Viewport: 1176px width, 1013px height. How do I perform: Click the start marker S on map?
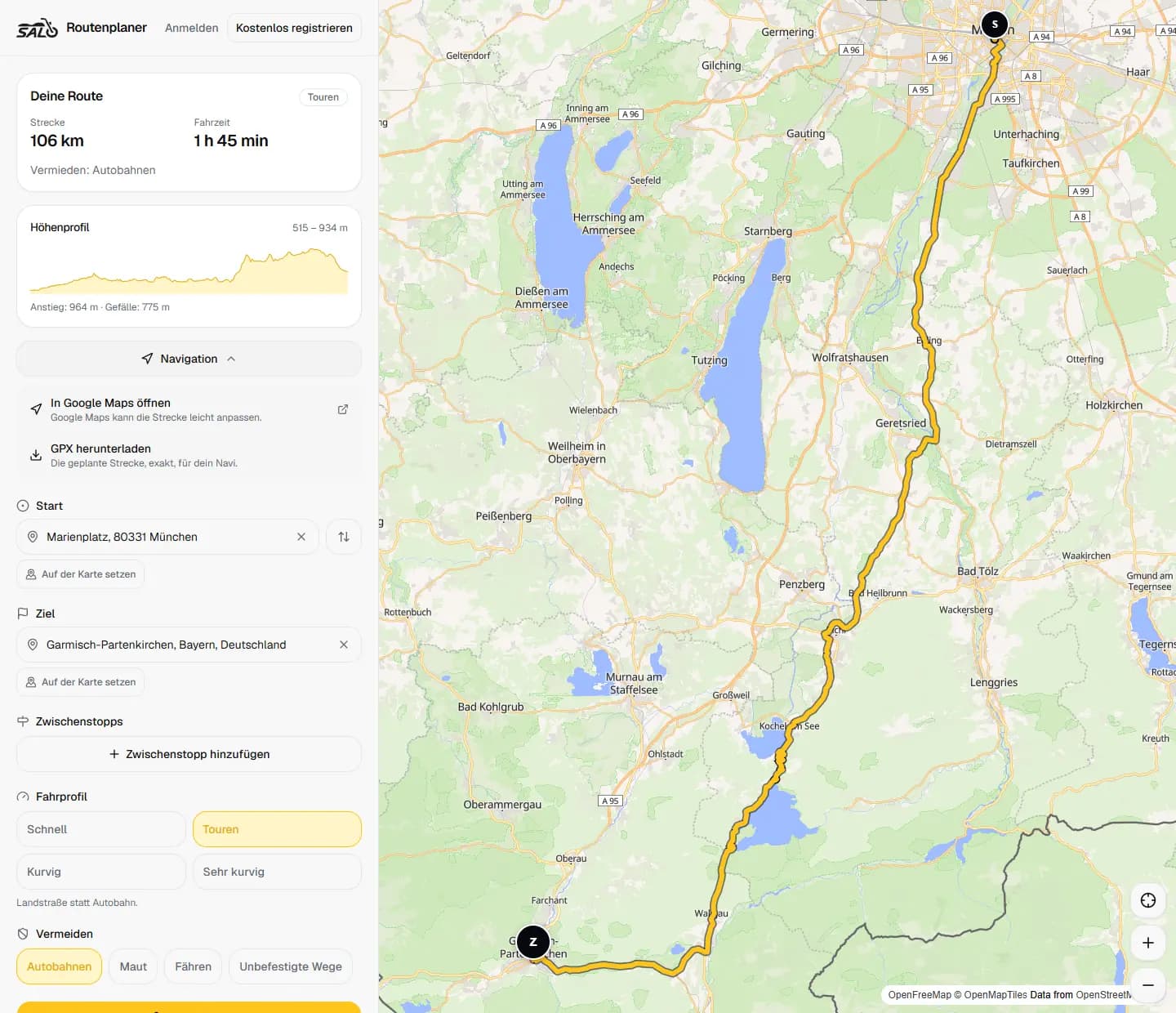995,25
